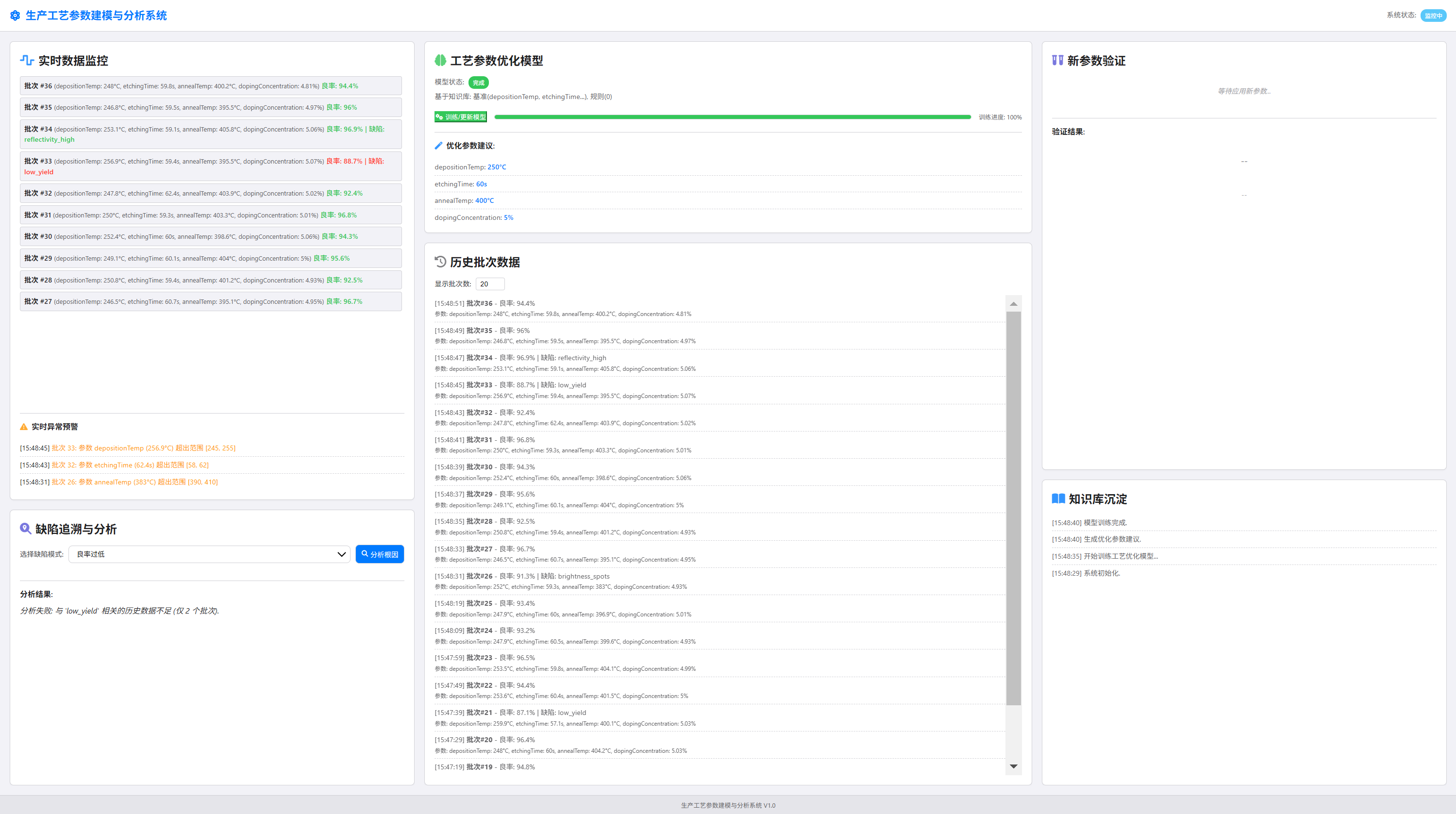Viewport: 1456px width, 814px height.
Task: Click the book icon for knowledge base
Action: (1058, 498)
